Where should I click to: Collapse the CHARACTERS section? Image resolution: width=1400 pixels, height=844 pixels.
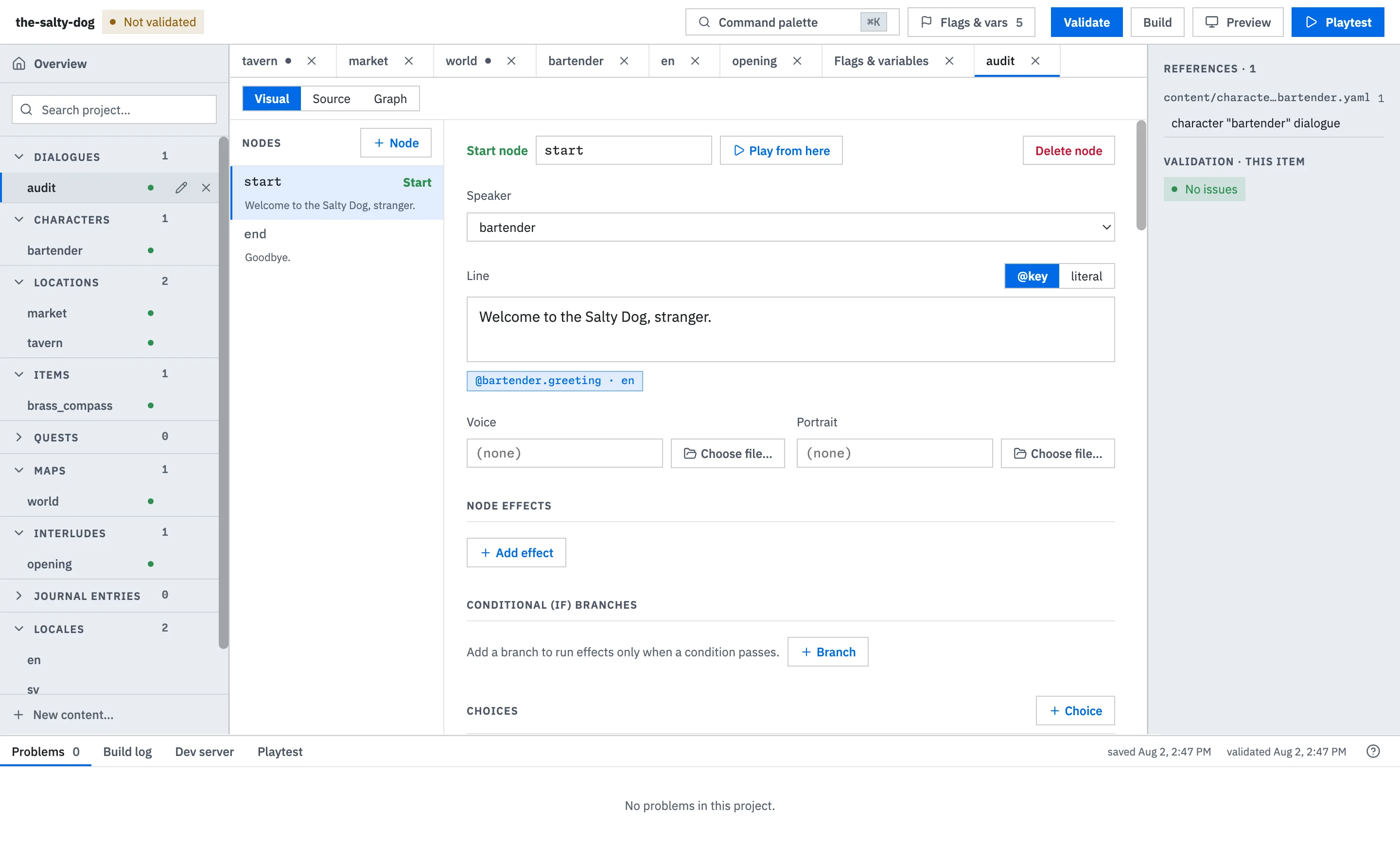click(19, 219)
